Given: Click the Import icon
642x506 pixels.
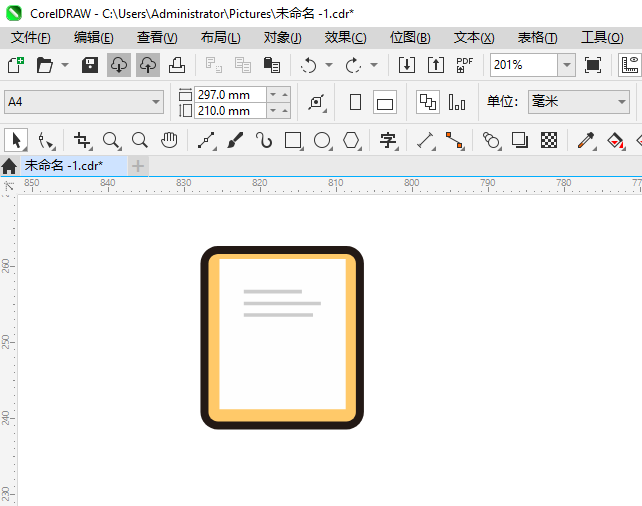Looking at the screenshot, I should click(x=407, y=65).
